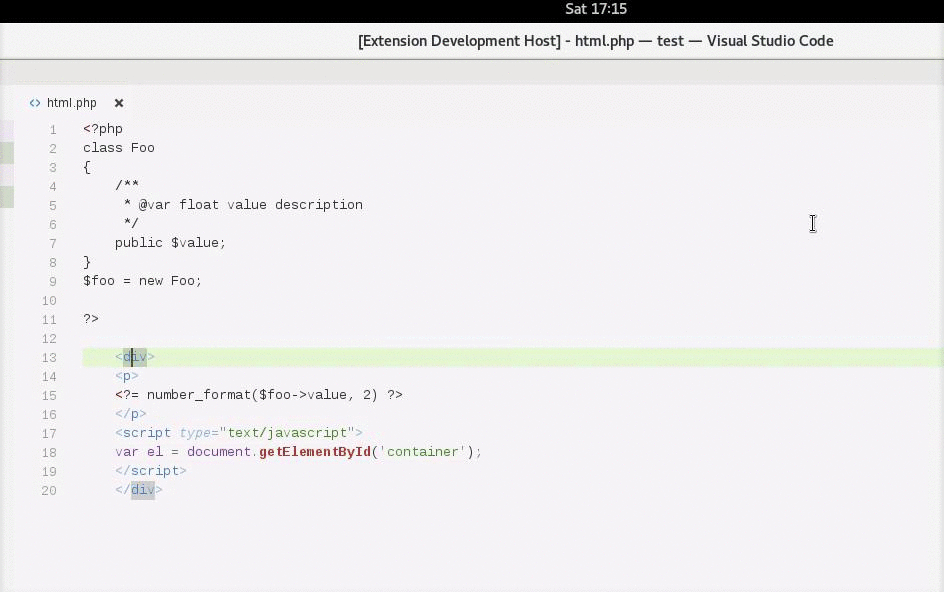Click the '?>' closing tag on line 11
This screenshot has width=944, height=592.
coord(91,319)
